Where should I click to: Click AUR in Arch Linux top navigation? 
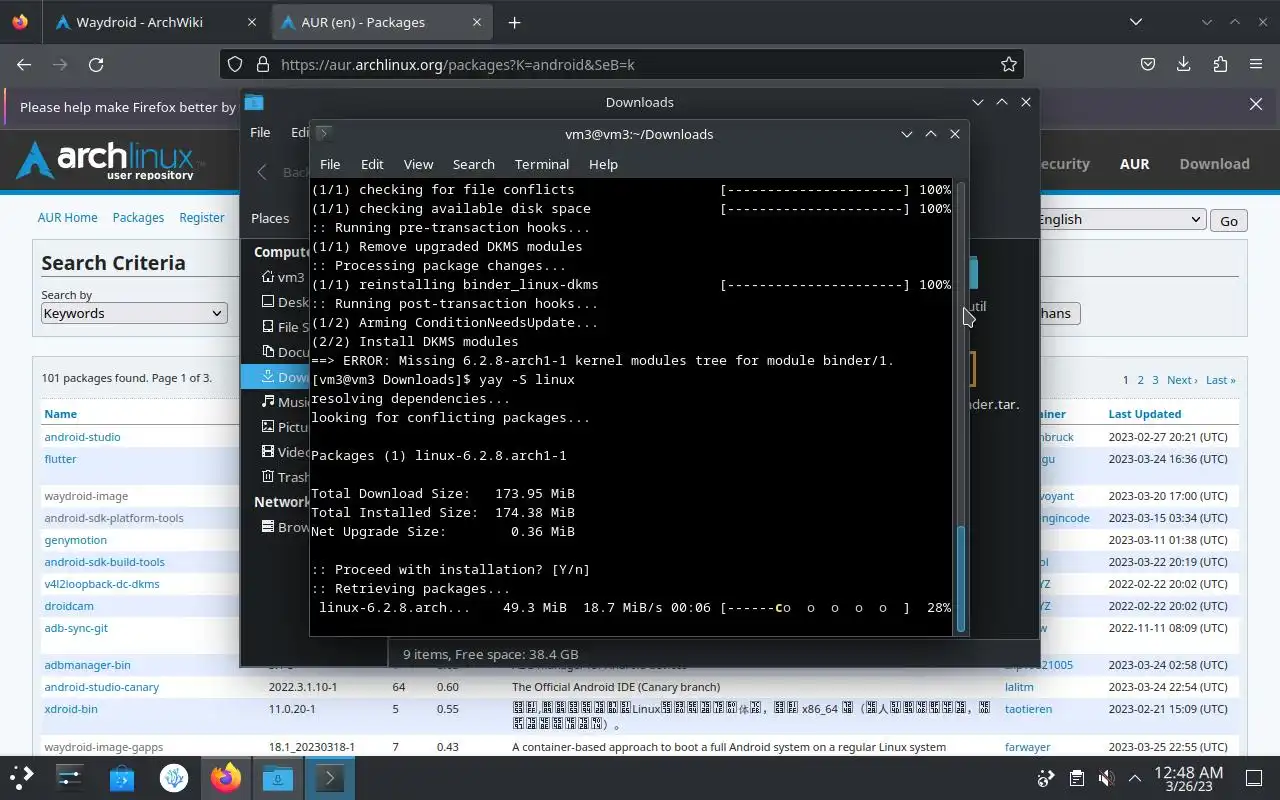1134,164
